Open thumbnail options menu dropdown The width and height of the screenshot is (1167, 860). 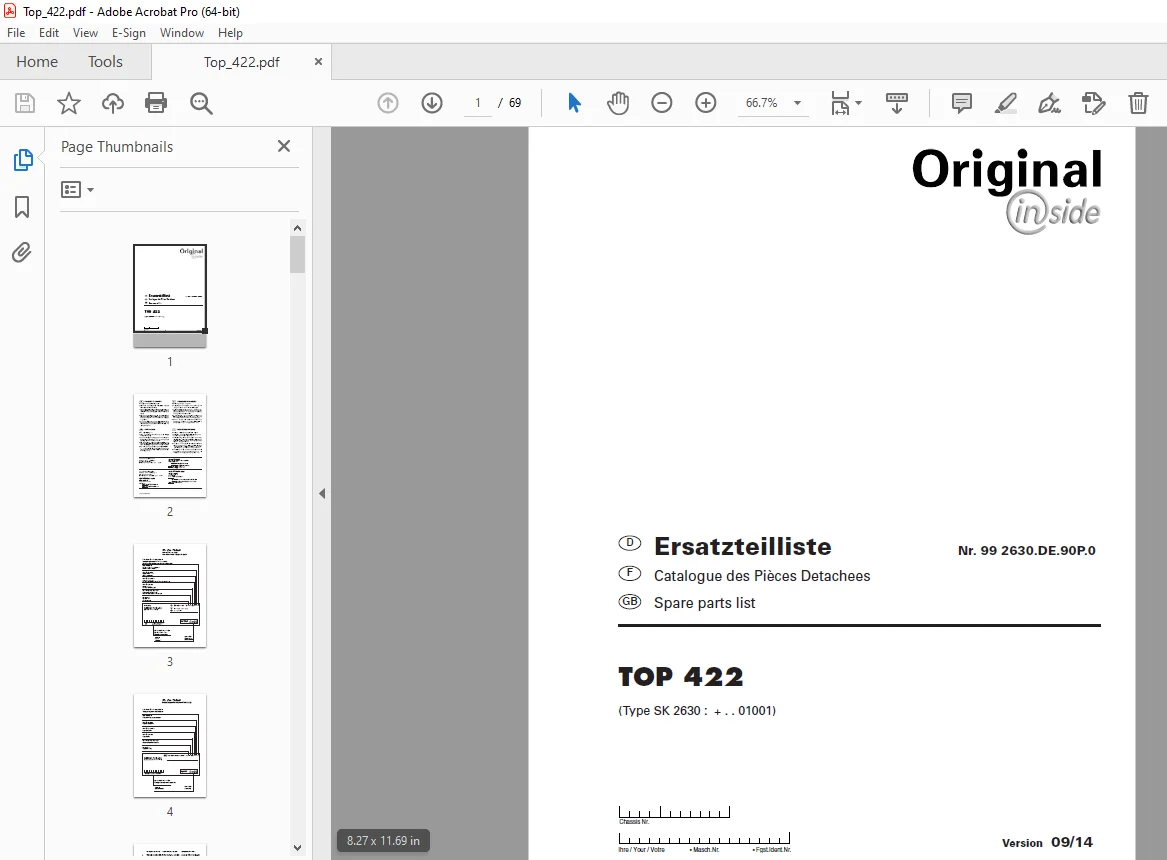point(77,190)
